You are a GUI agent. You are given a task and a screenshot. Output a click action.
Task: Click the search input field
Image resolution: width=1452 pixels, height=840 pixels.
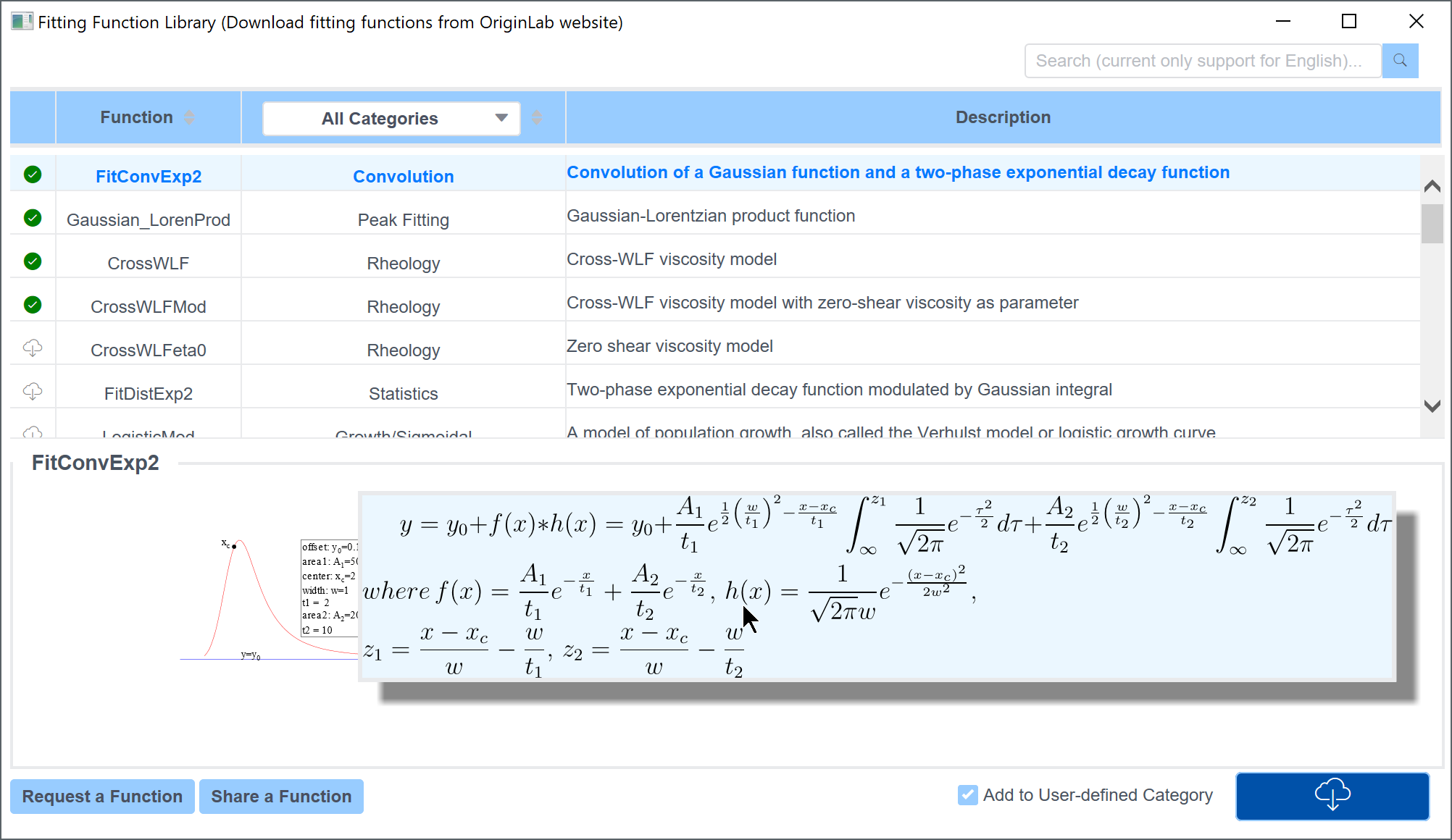1203,61
